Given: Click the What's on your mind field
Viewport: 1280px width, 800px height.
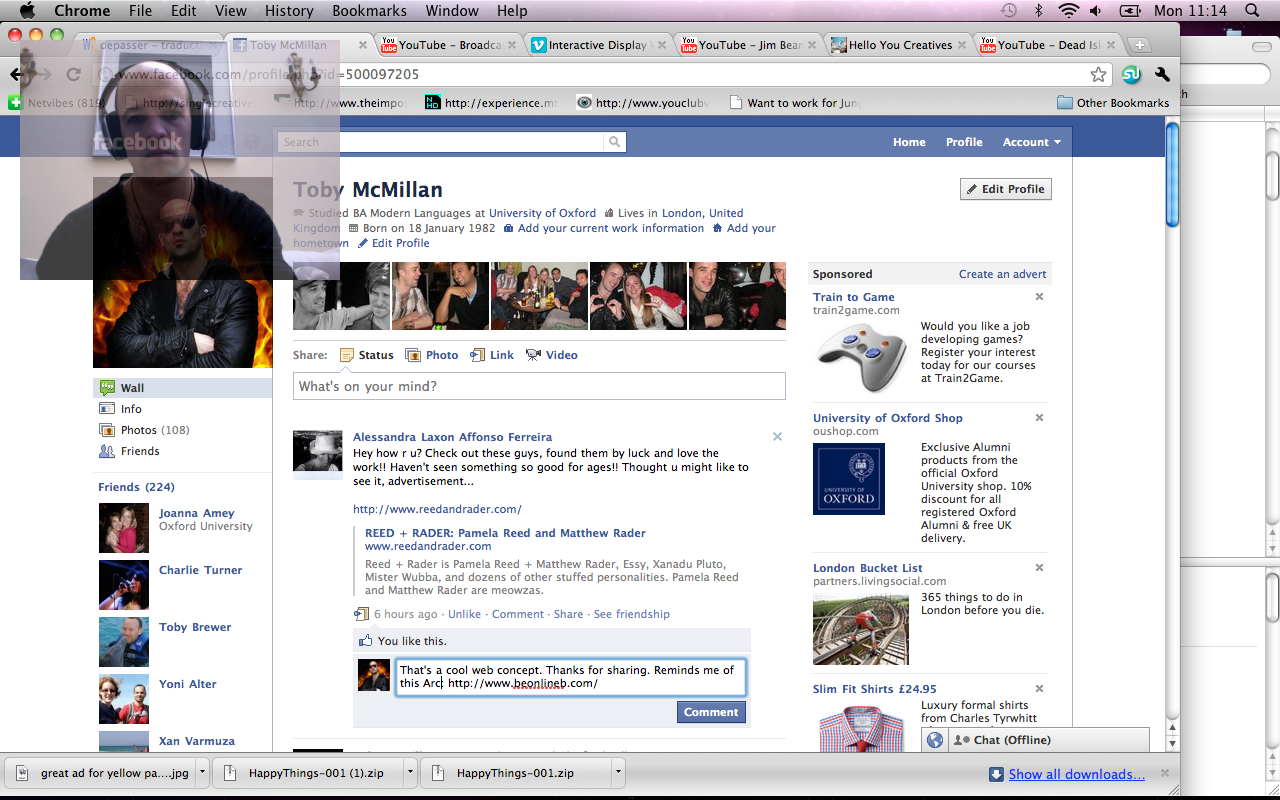Looking at the screenshot, I should (539, 386).
